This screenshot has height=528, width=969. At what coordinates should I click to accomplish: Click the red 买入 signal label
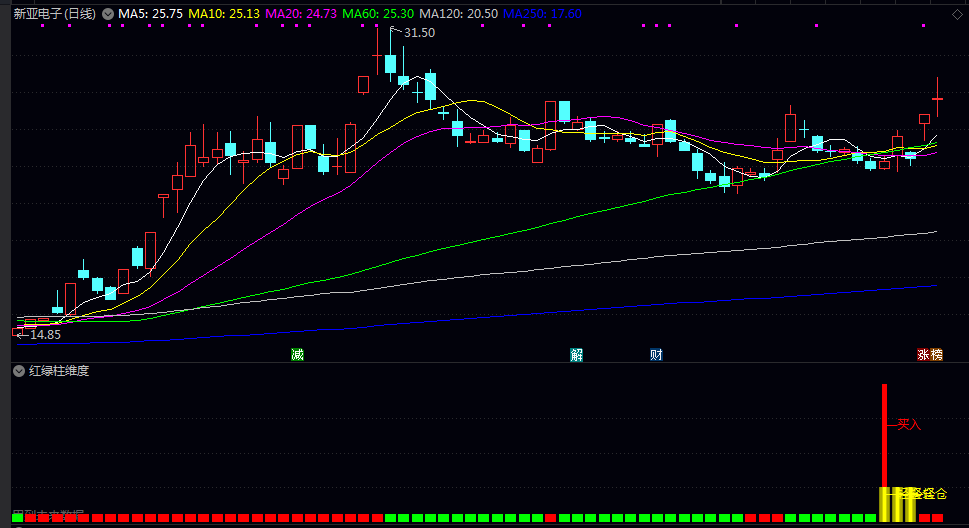(908, 425)
